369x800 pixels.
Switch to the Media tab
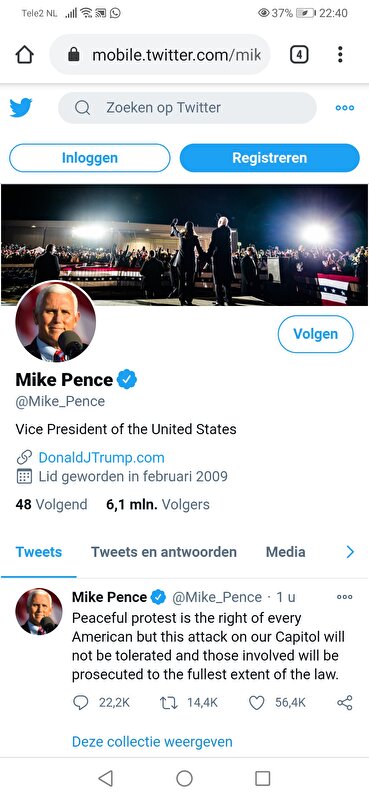click(x=285, y=552)
